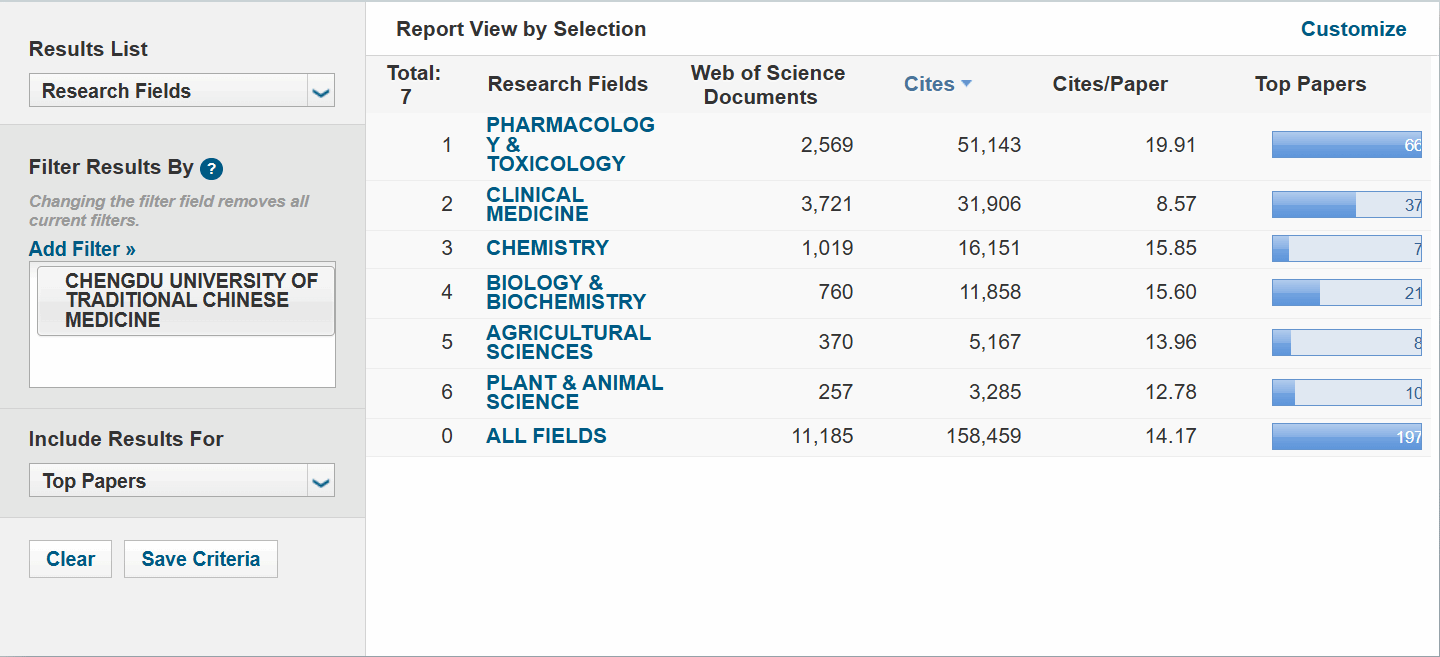Click the Clinical Medicine top papers bar

click(1346, 205)
